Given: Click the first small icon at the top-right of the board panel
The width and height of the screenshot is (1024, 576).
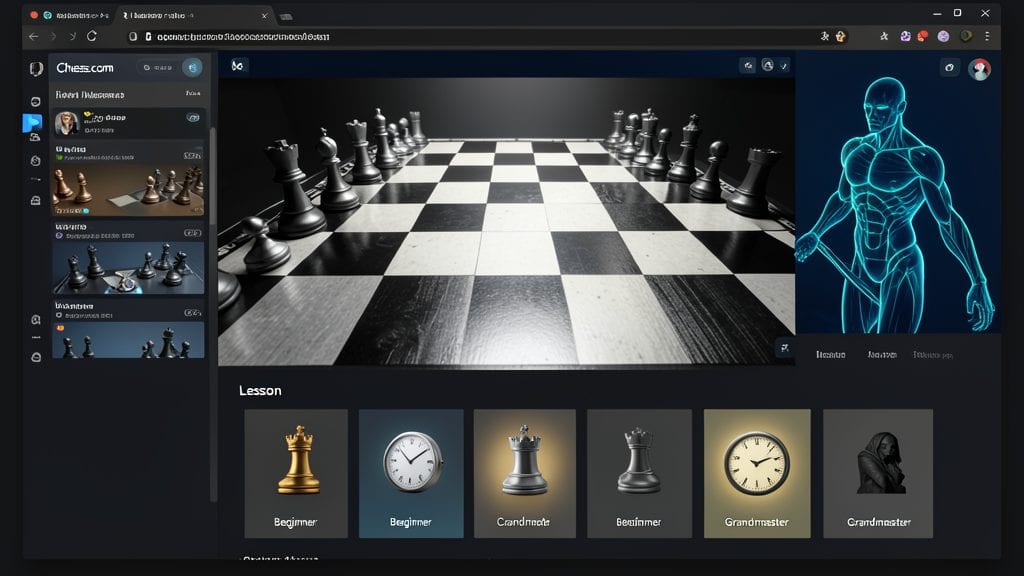Looking at the screenshot, I should point(748,65).
